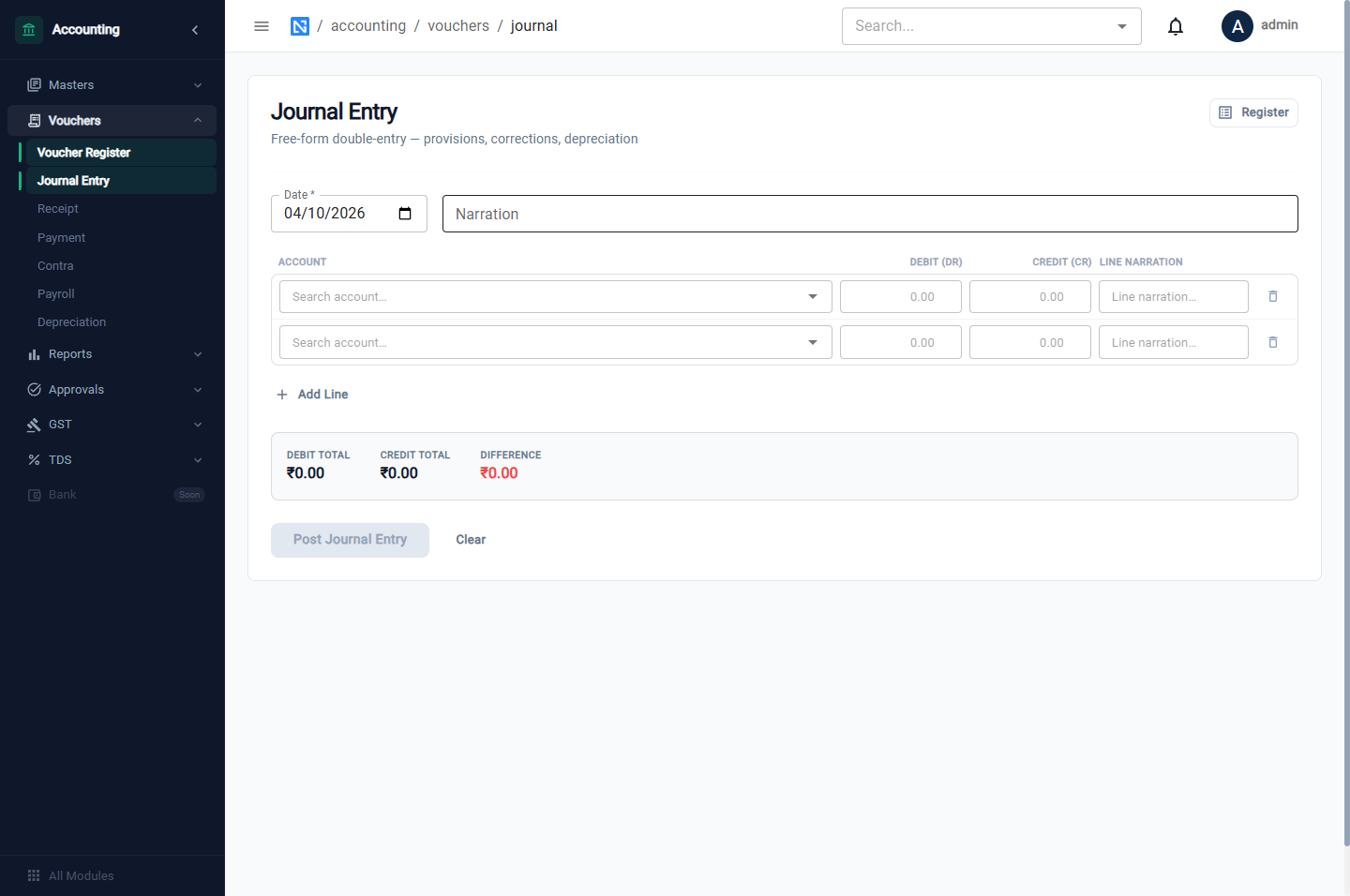1350x896 pixels.
Task: Expand the TDS menu chevron
Action: pos(198,460)
